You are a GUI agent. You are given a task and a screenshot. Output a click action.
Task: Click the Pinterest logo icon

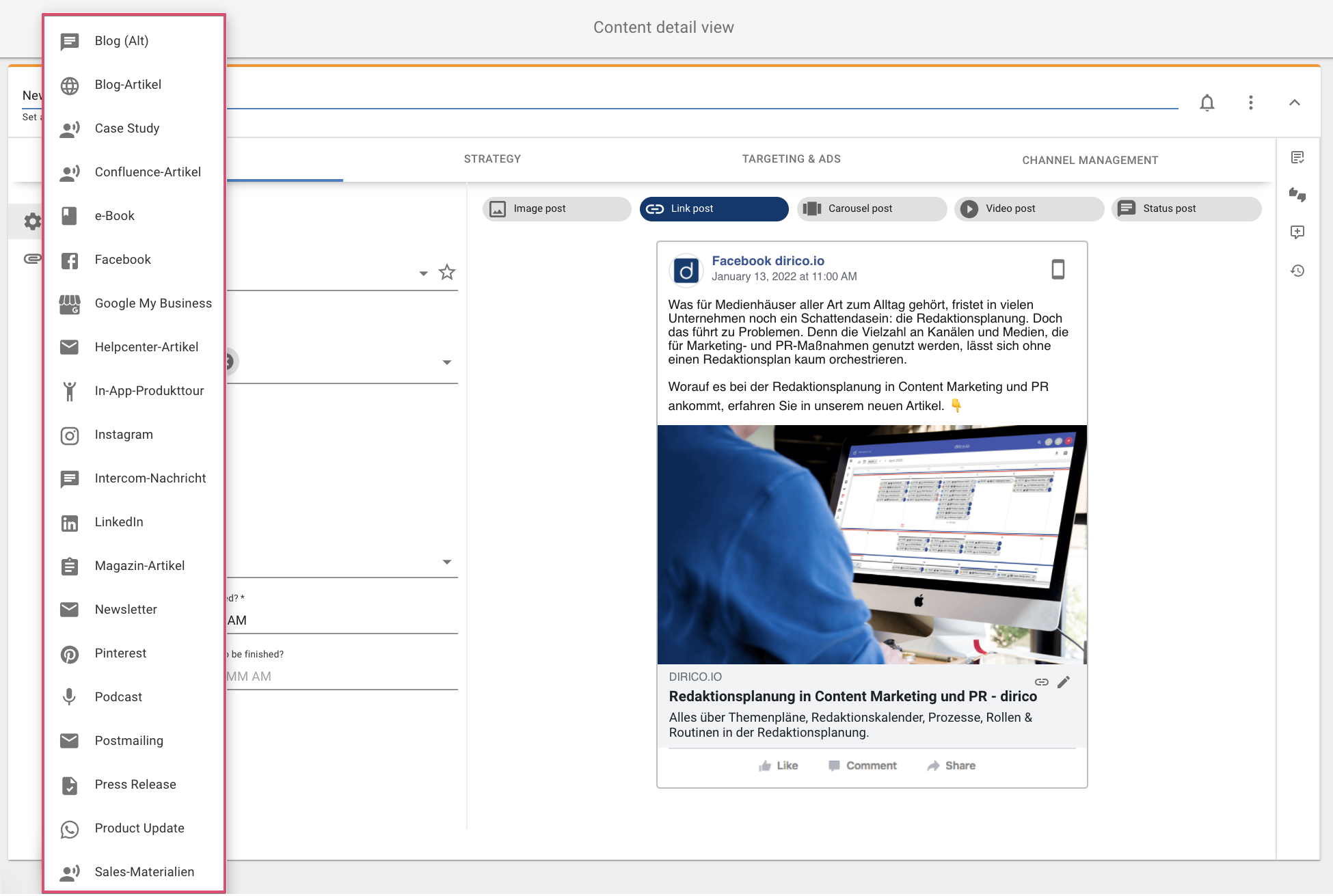click(70, 654)
